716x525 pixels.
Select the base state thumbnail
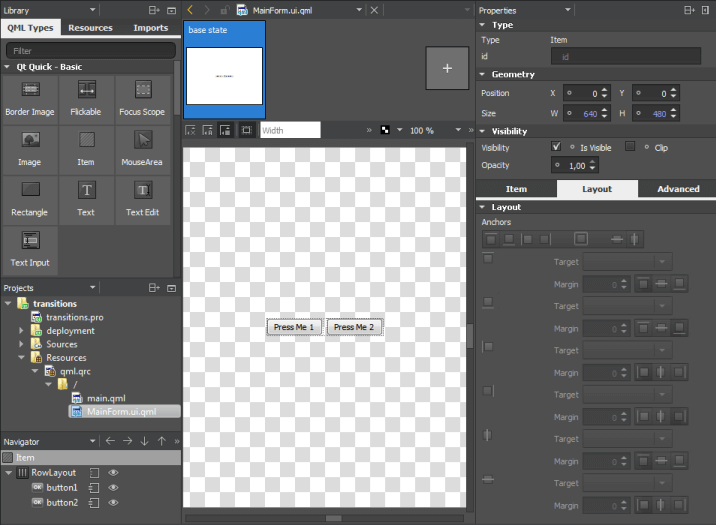pos(224,69)
